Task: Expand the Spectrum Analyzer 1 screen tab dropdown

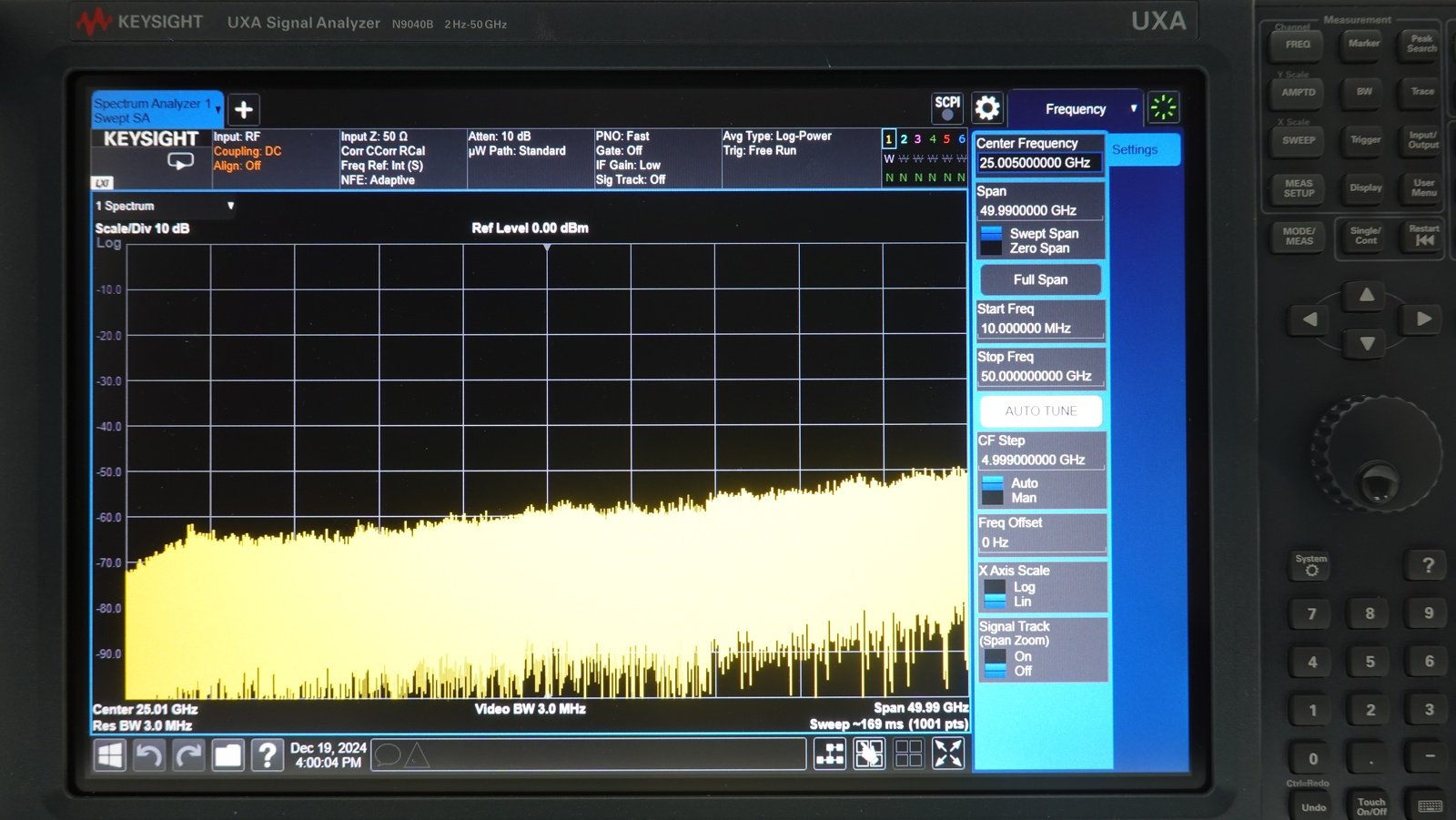Action: click(x=218, y=109)
